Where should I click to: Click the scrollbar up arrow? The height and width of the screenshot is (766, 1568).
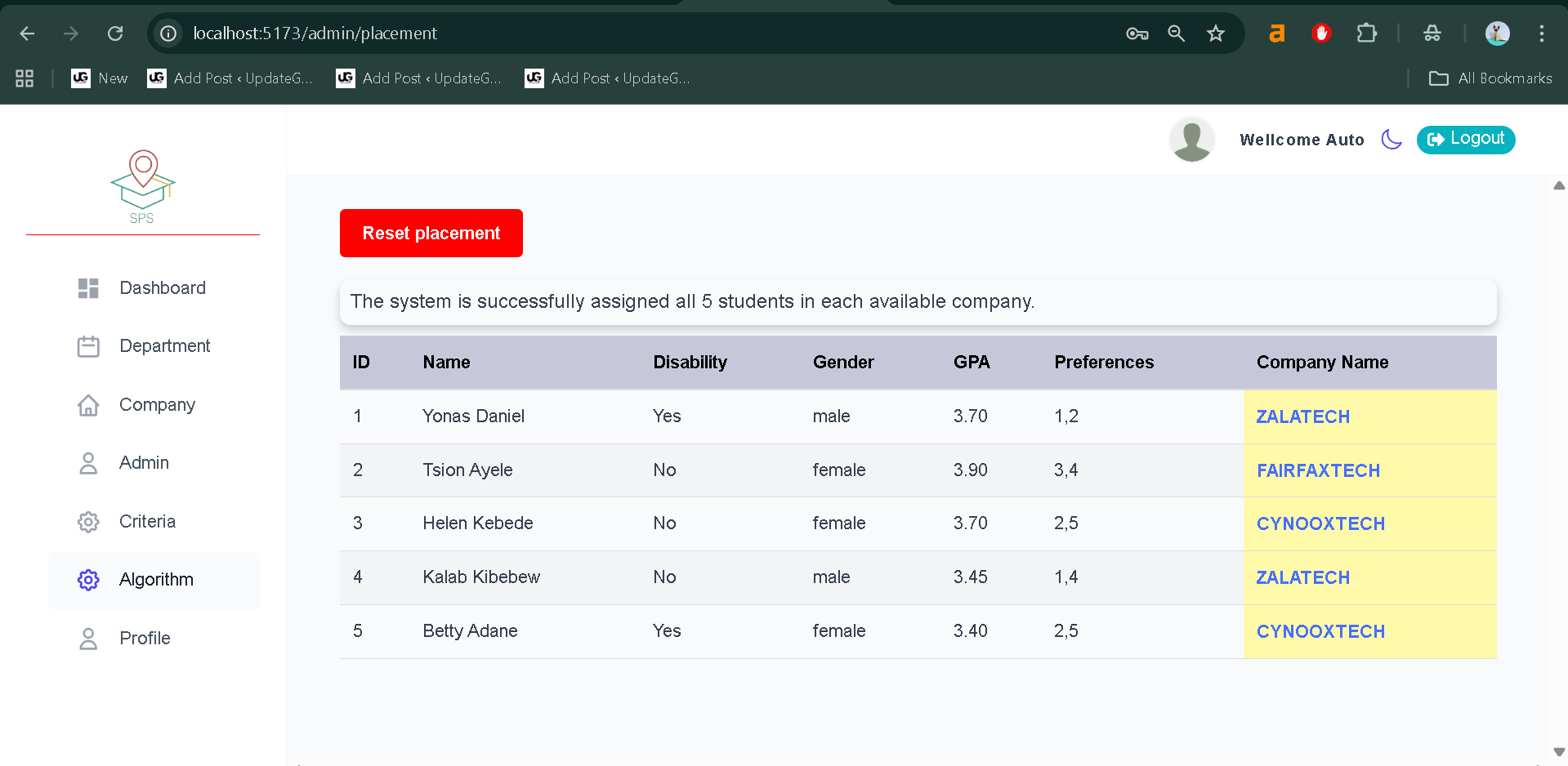pos(1559,185)
